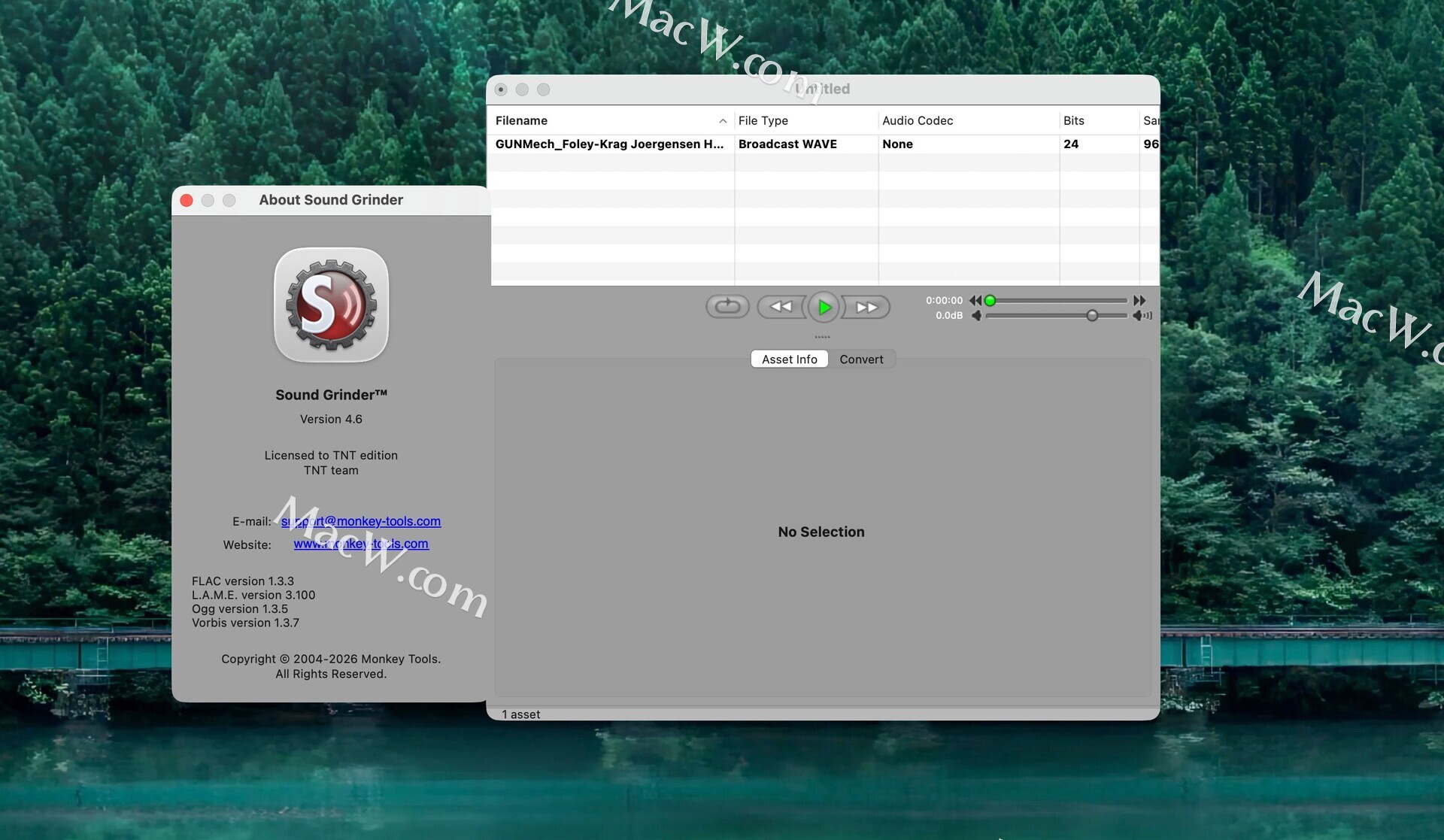This screenshot has width=1444, height=840.
Task: Click the No Selection placeholder text
Action: [x=821, y=532]
